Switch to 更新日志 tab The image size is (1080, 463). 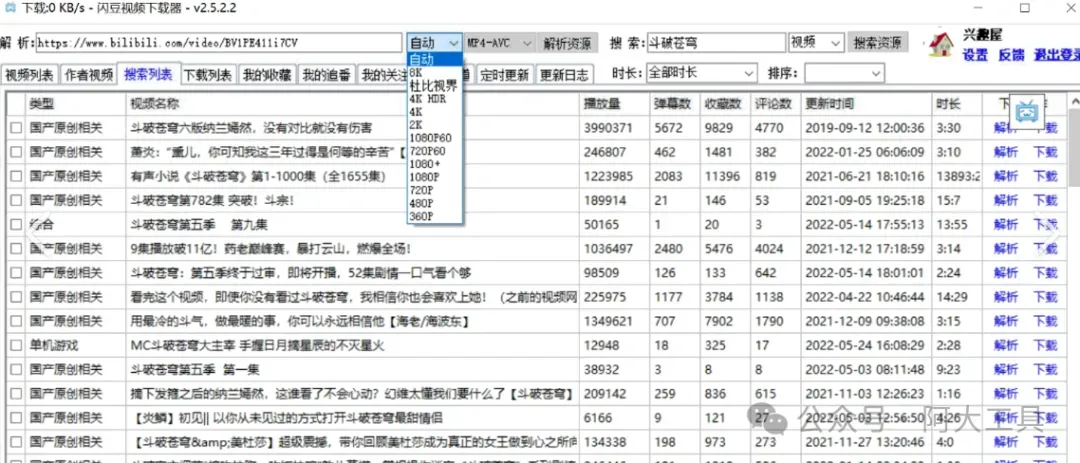pyautogui.click(x=564, y=76)
